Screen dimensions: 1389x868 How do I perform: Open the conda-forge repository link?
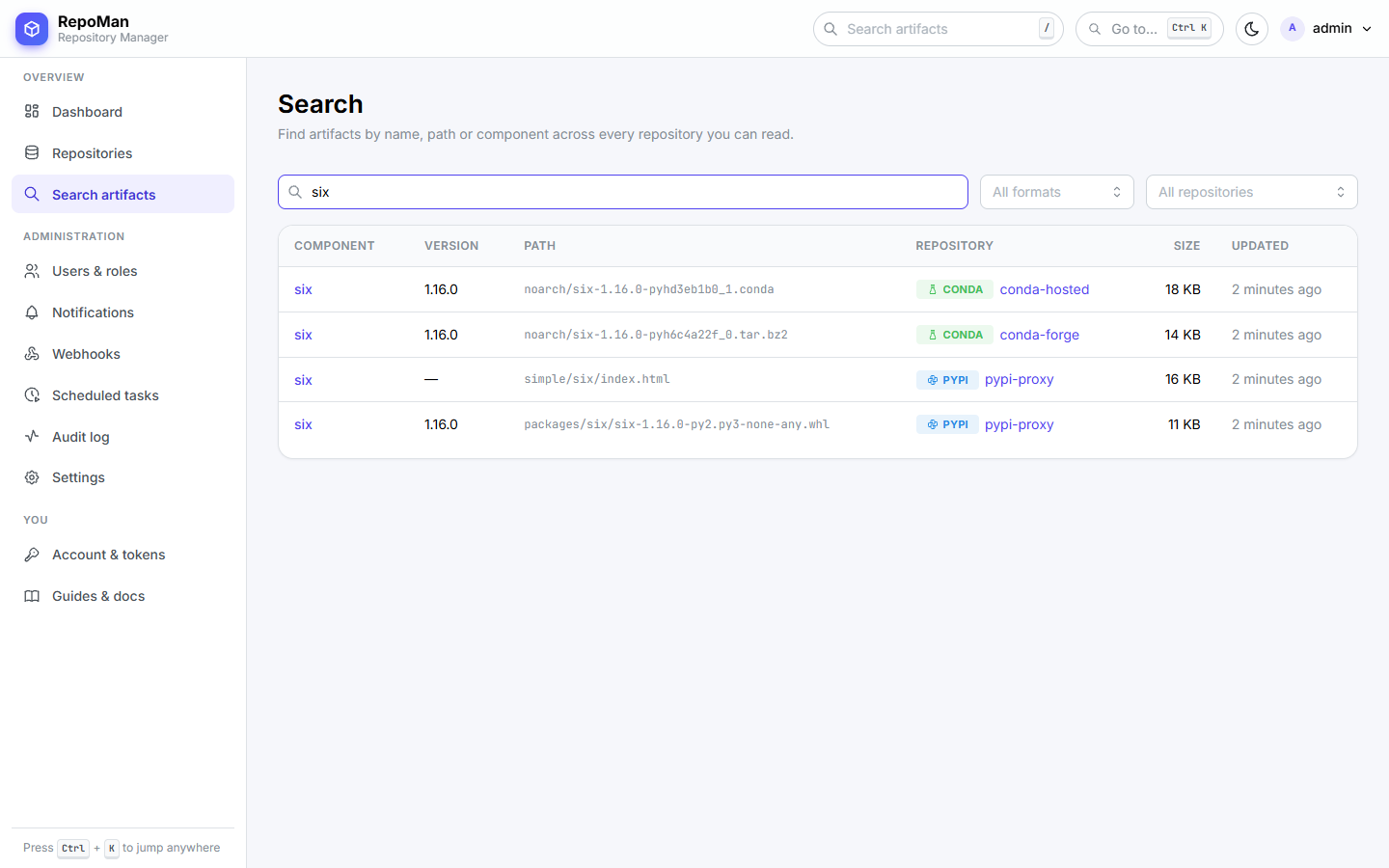tap(1040, 335)
